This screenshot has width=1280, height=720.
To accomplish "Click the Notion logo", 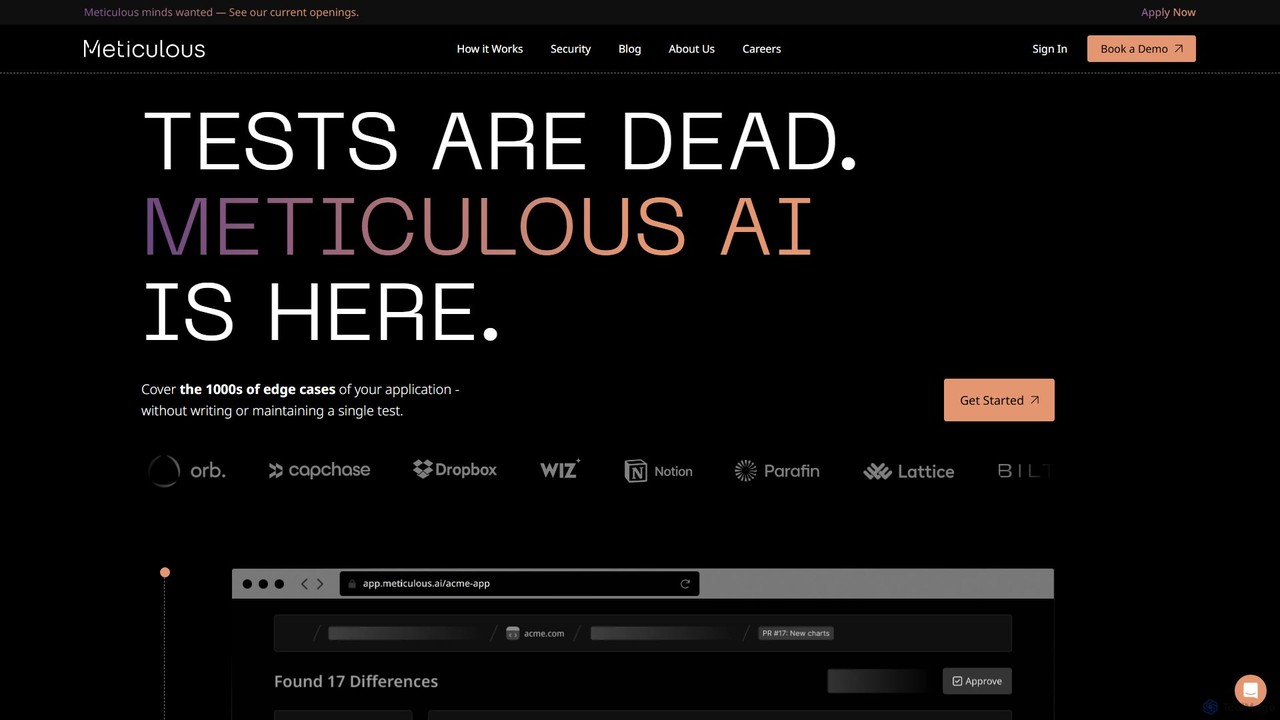I will (x=658, y=471).
